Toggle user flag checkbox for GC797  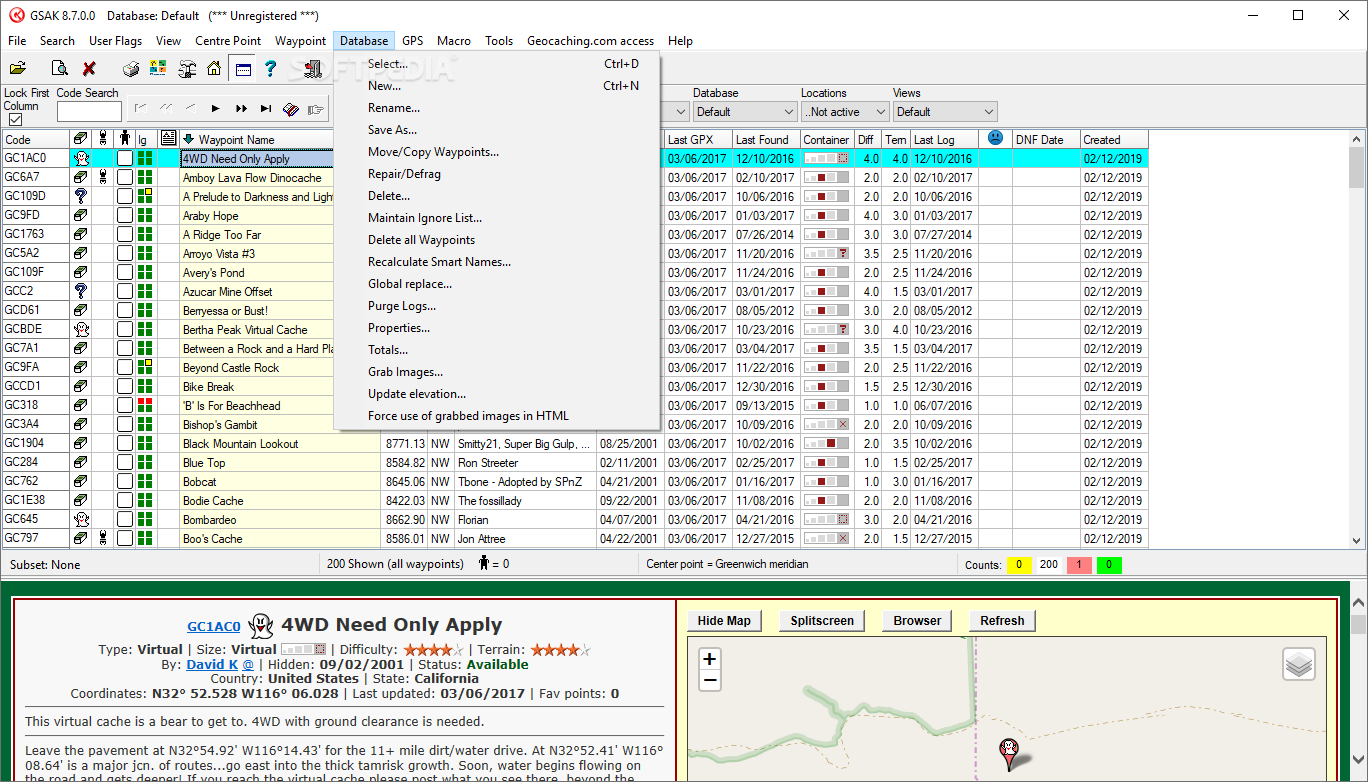125,538
